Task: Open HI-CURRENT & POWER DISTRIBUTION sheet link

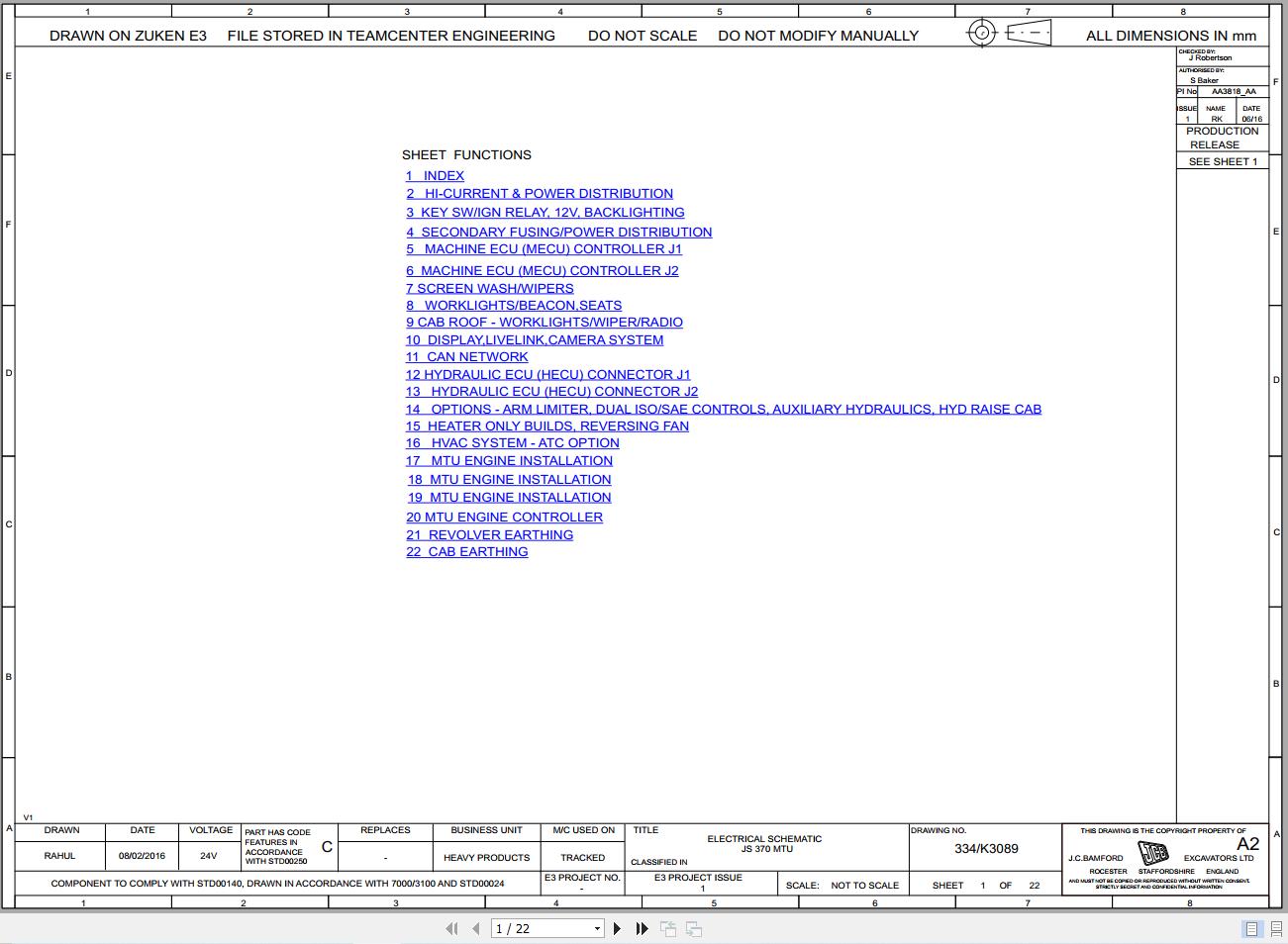Action: click(539, 193)
